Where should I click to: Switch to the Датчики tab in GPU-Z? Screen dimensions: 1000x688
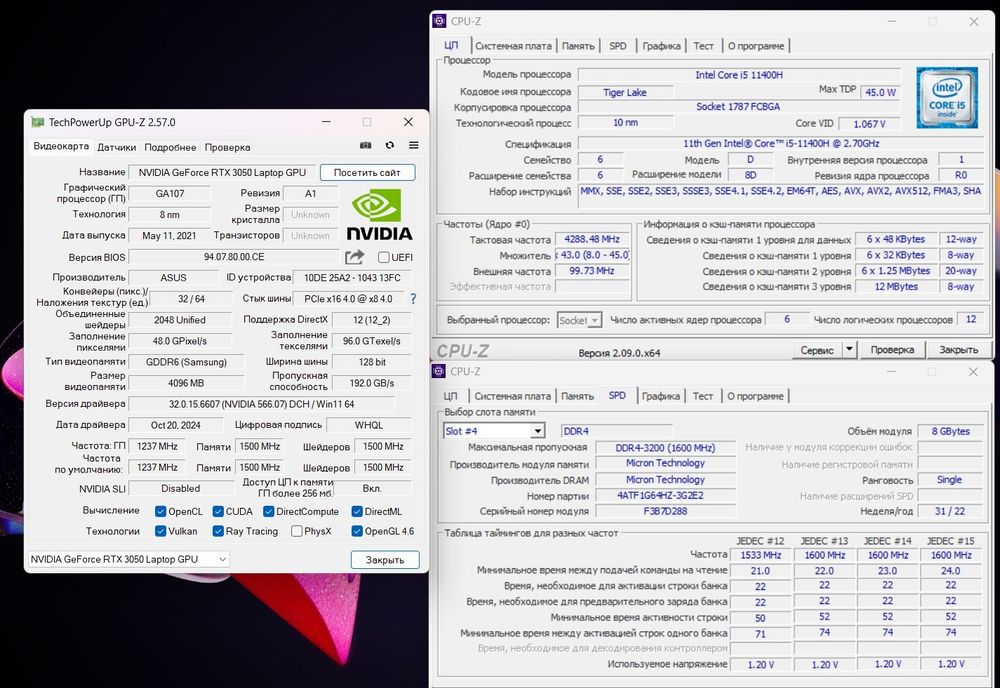117,147
